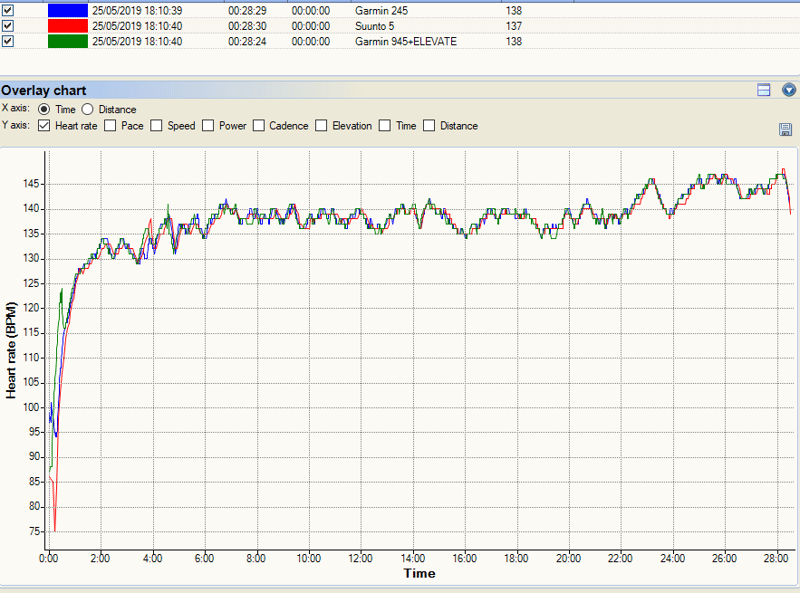The height and width of the screenshot is (593, 800).
Task: Select the Distance X axis radio button
Action: 87,109
